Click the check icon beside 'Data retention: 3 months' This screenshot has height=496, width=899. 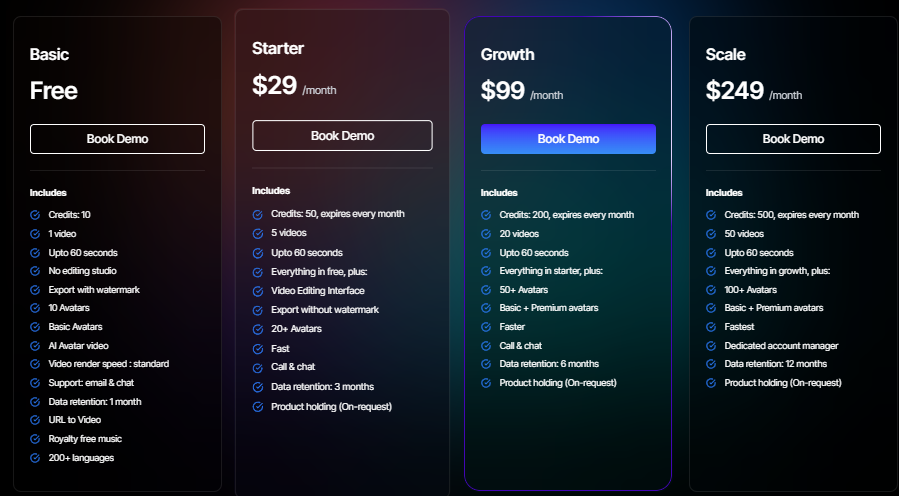(257, 387)
